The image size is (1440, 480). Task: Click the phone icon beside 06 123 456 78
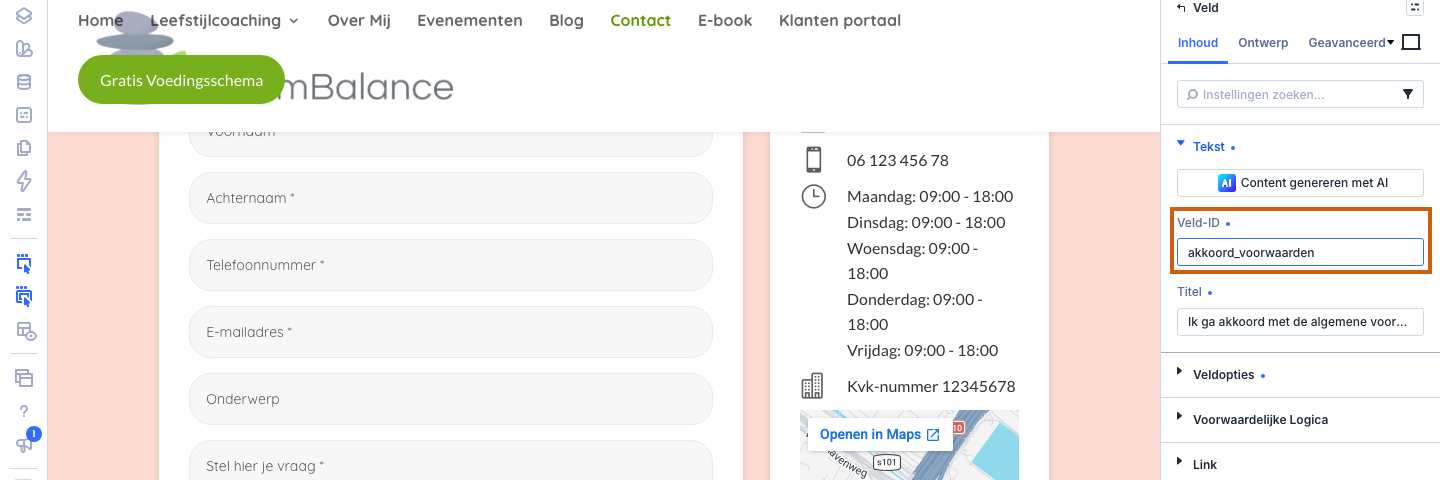coord(813,160)
